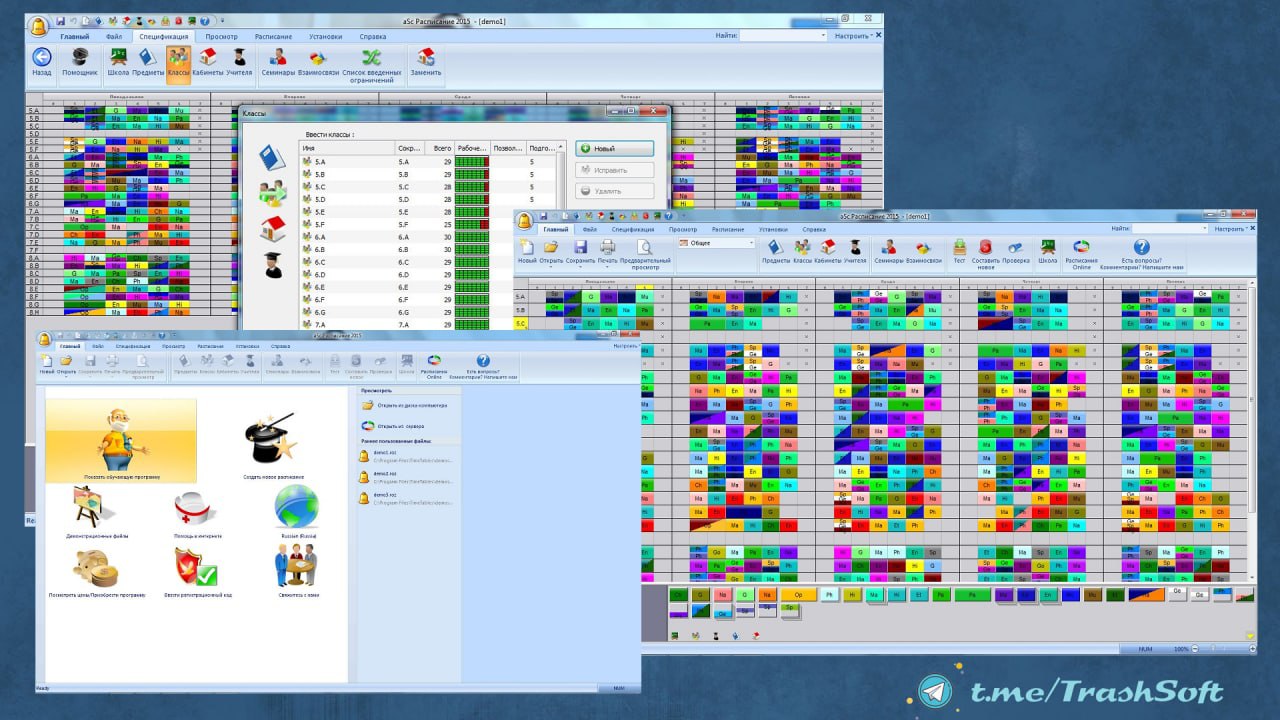Open Спецификация tab in right window
1280x720 pixels.
tap(633, 230)
